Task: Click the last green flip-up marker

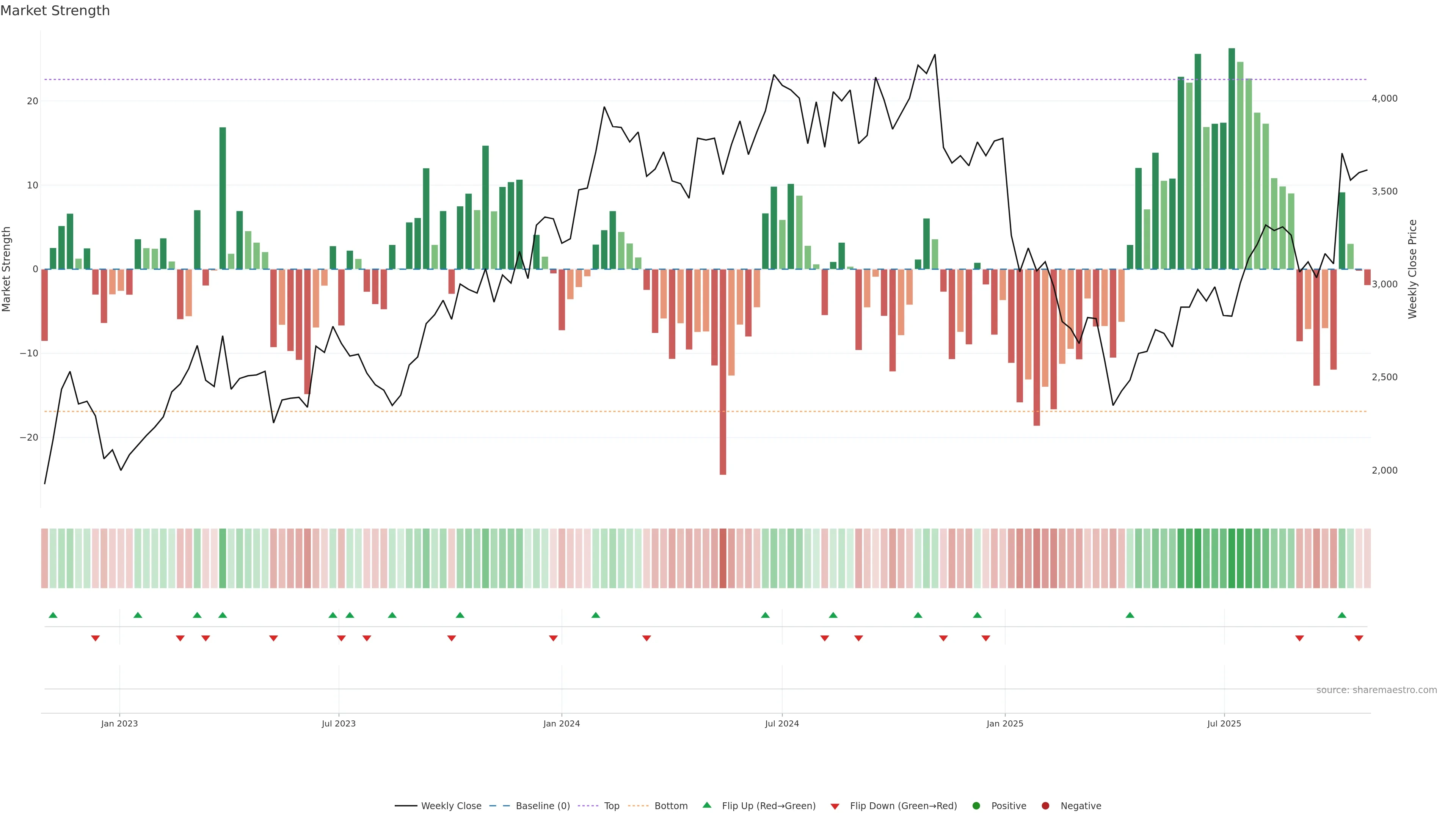Action: [x=1342, y=615]
